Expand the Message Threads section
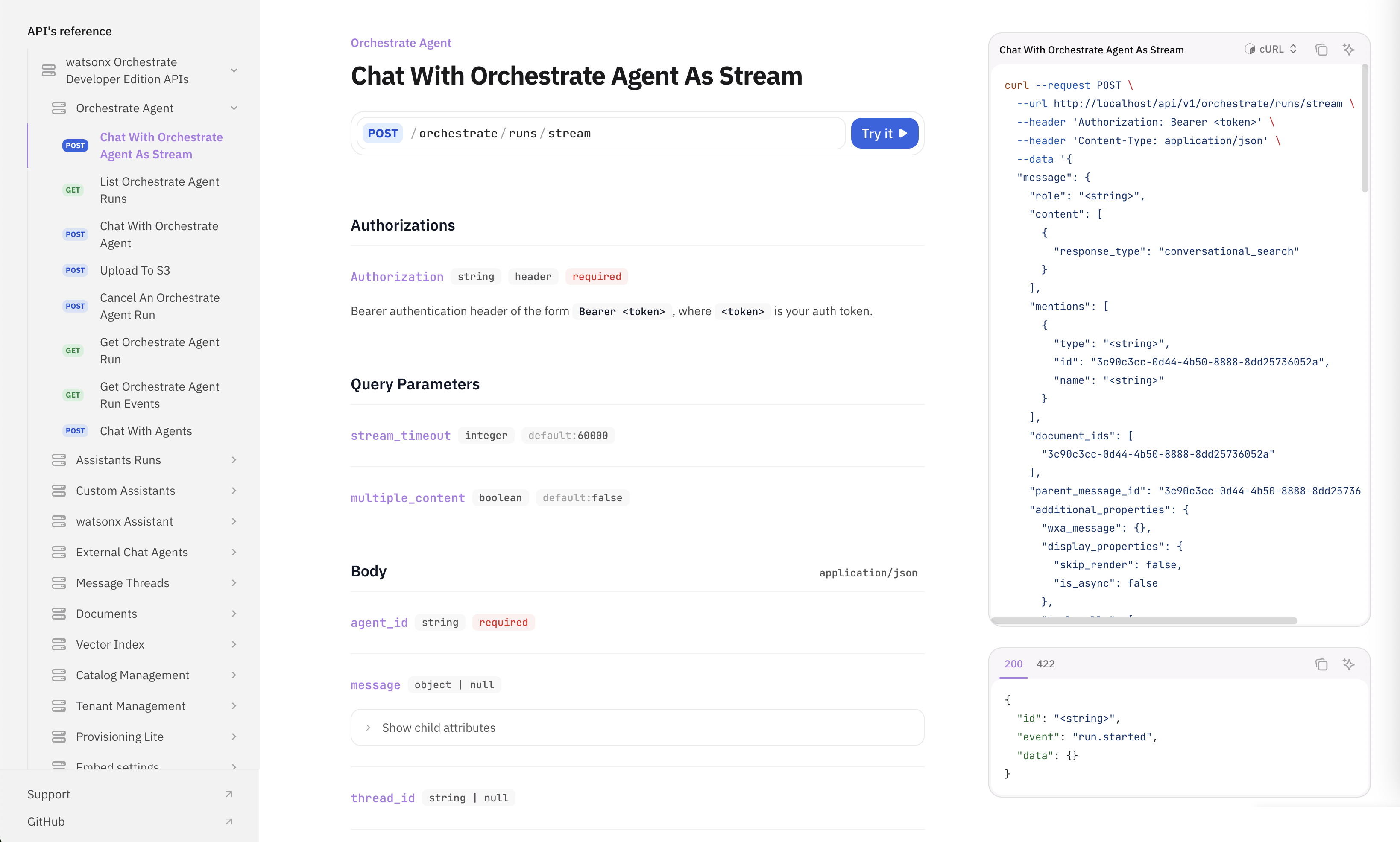Screen dimensions: 1400x842 click(x=234, y=583)
